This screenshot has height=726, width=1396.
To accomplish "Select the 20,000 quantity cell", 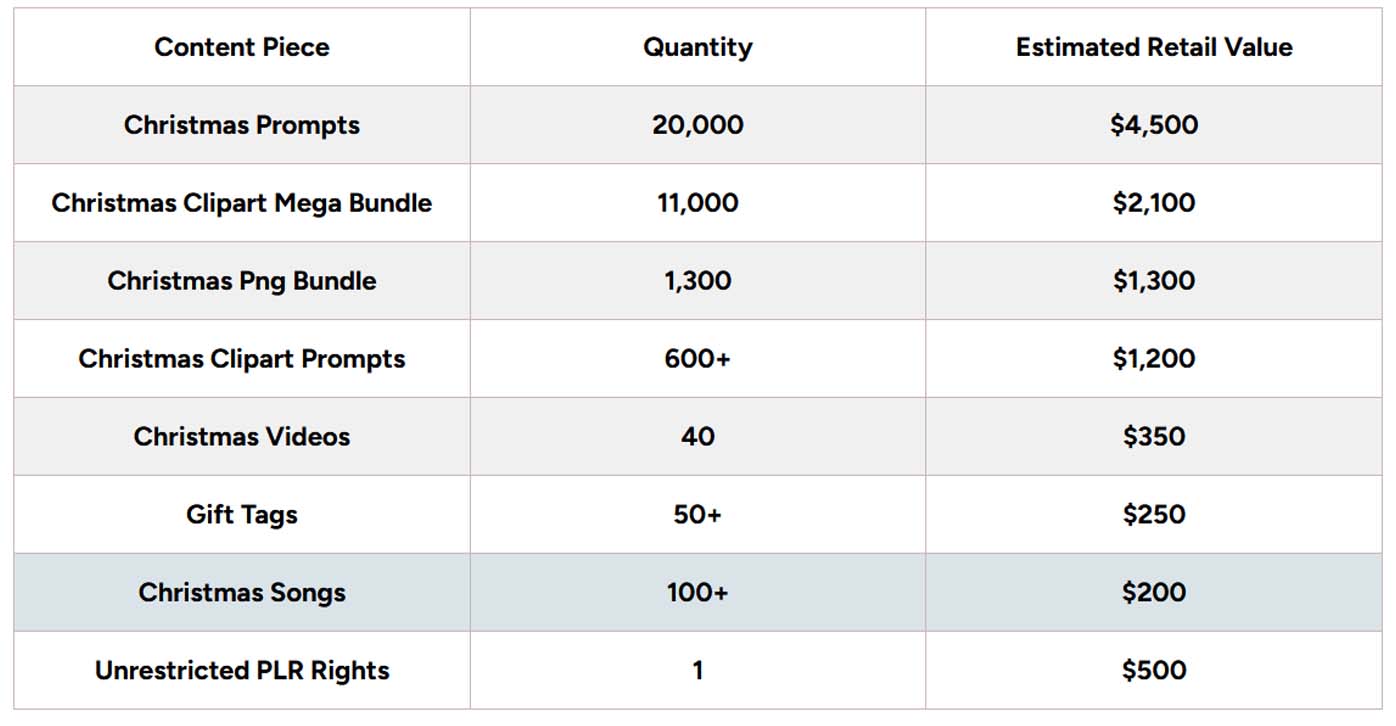I will pos(697,125).
